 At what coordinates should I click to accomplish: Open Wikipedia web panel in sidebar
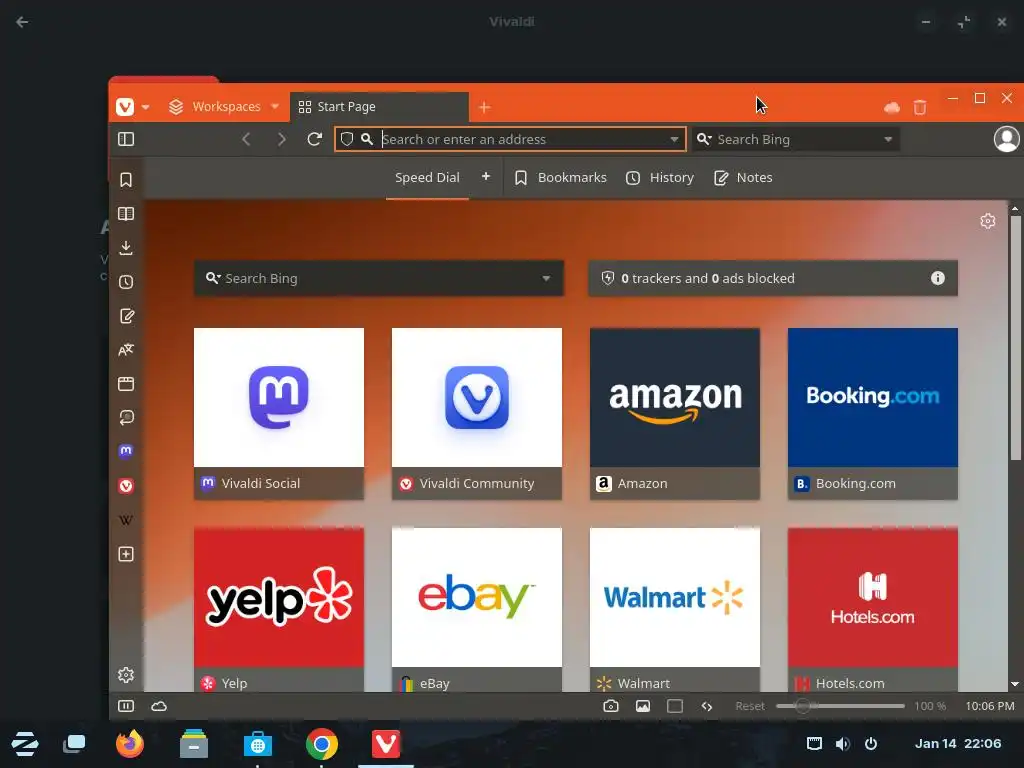(x=126, y=520)
